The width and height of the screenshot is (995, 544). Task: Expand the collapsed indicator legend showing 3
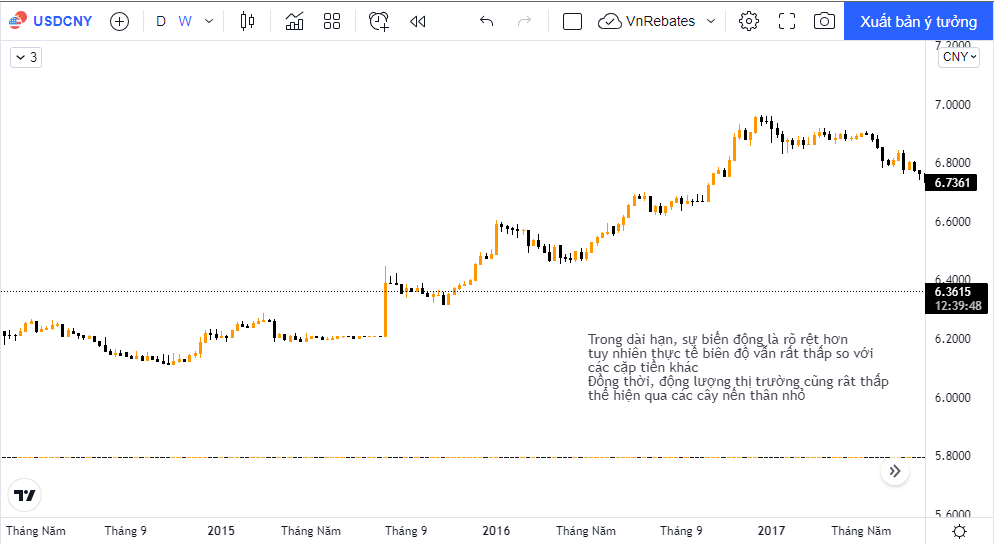pos(26,57)
